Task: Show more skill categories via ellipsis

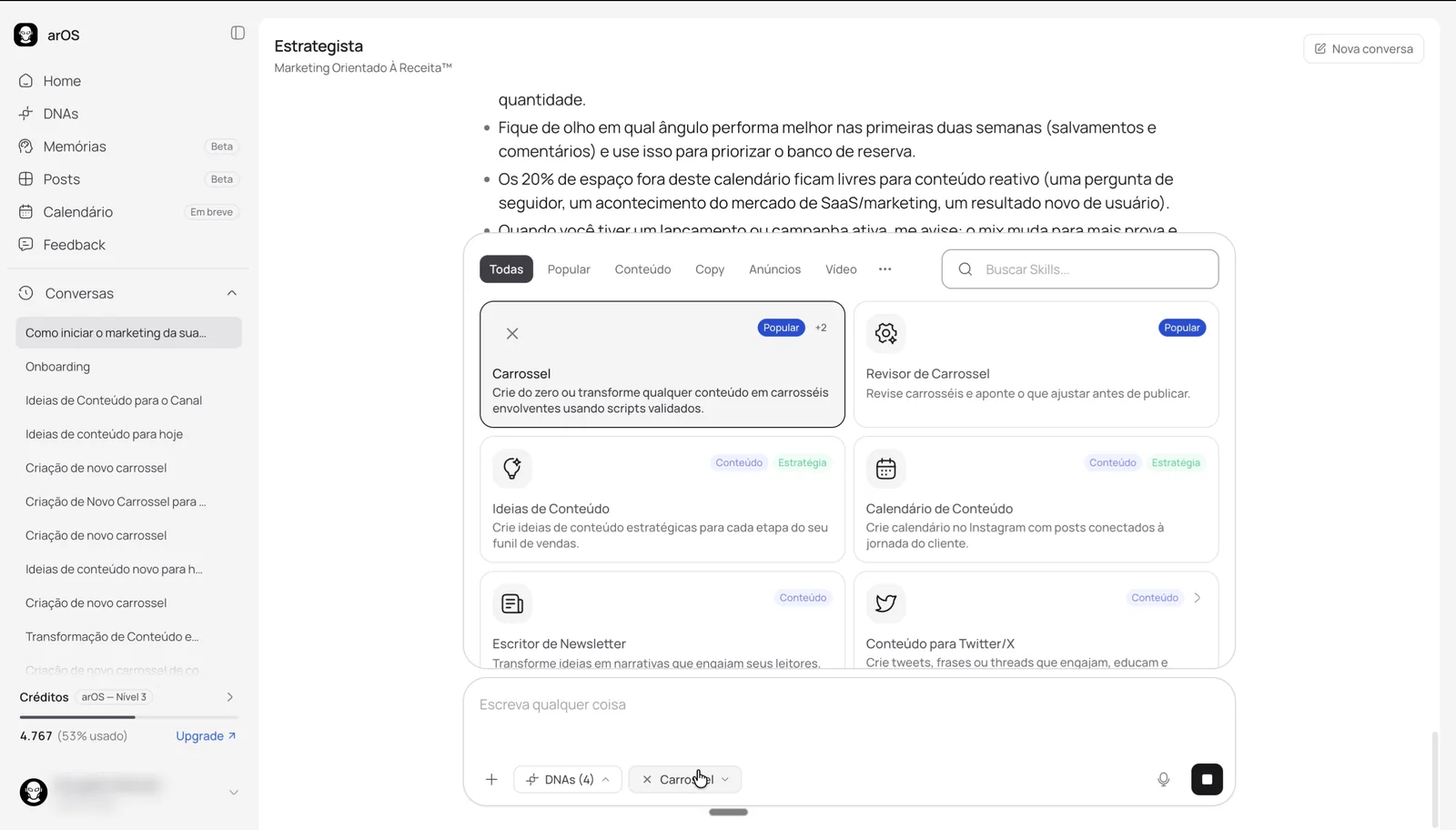Action: click(885, 269)
